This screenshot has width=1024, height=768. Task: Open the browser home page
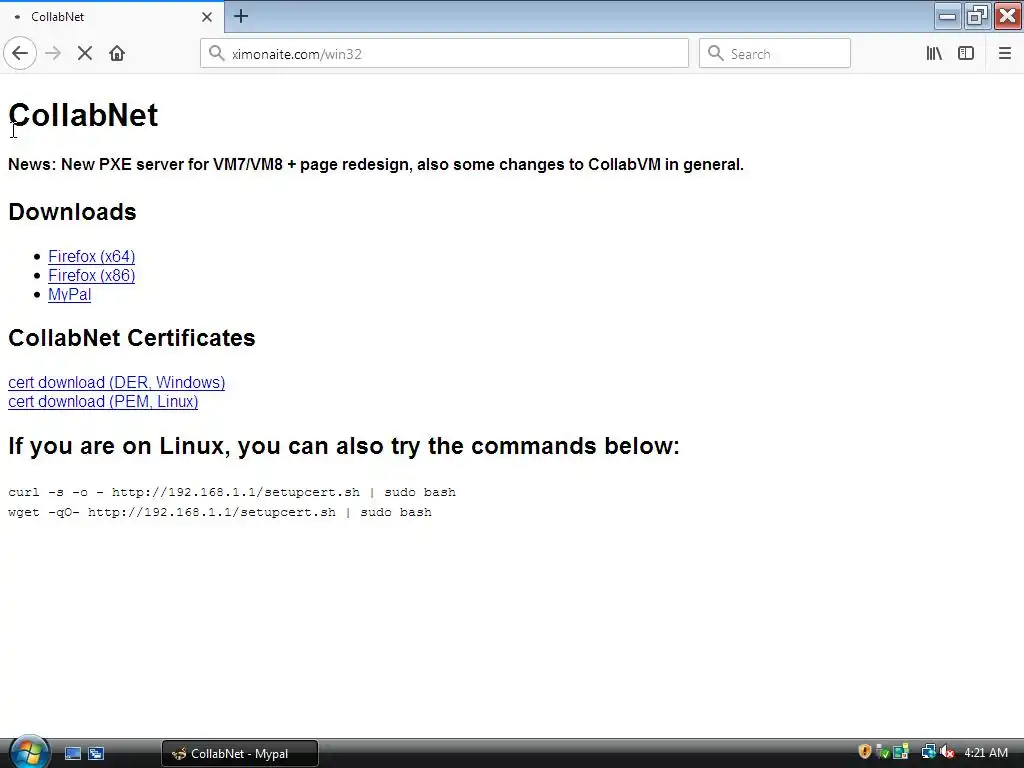[x=117, y=54]
